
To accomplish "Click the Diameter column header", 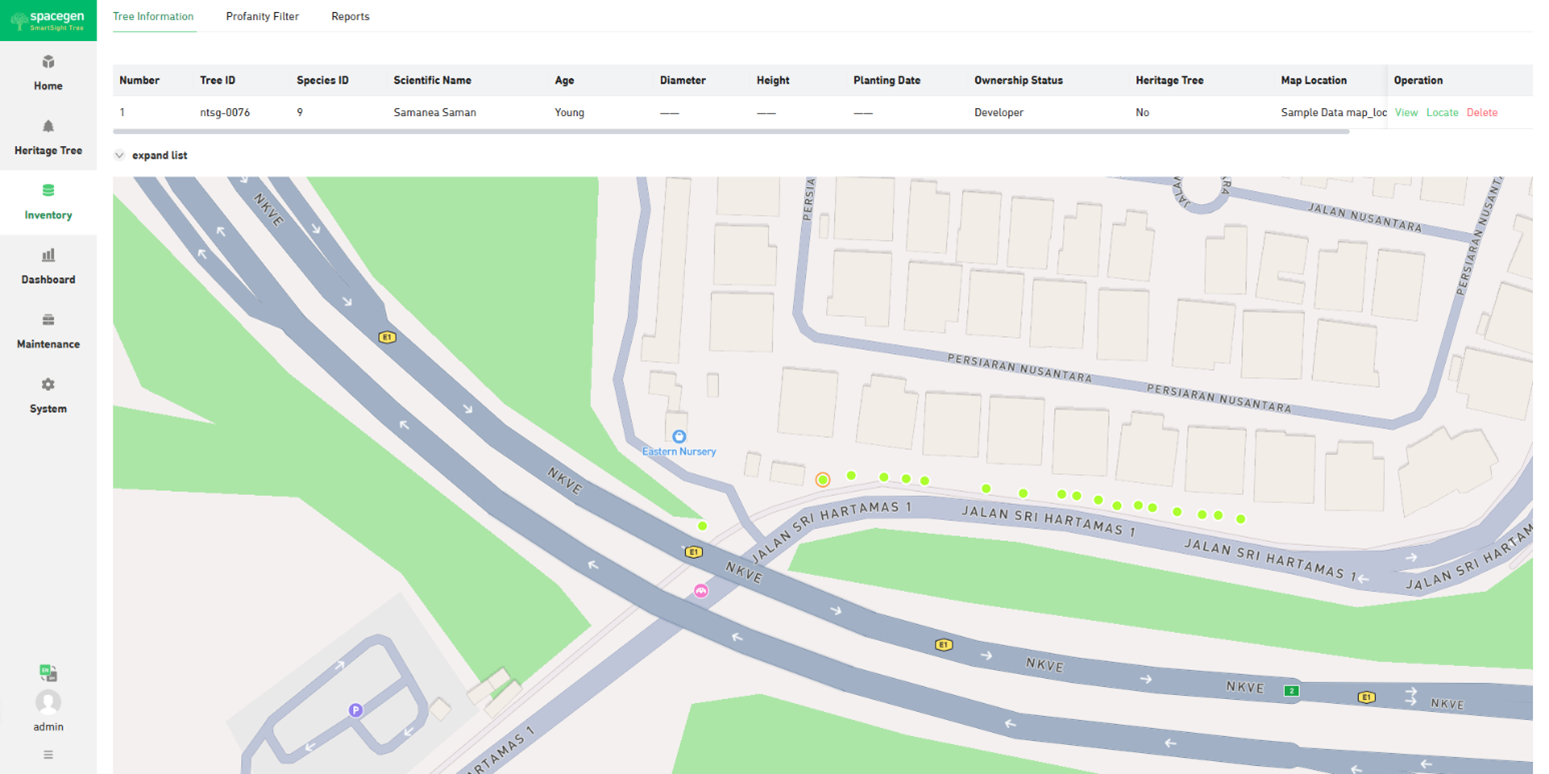I will 683,80.
